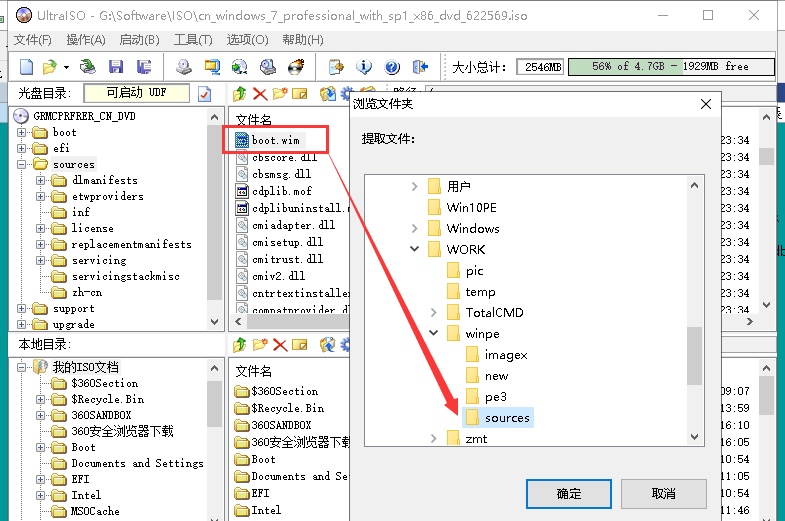This screenshot has height=521, width=785.
Task: Expand the boot folder in disc tree
Action: pos(21,133)
